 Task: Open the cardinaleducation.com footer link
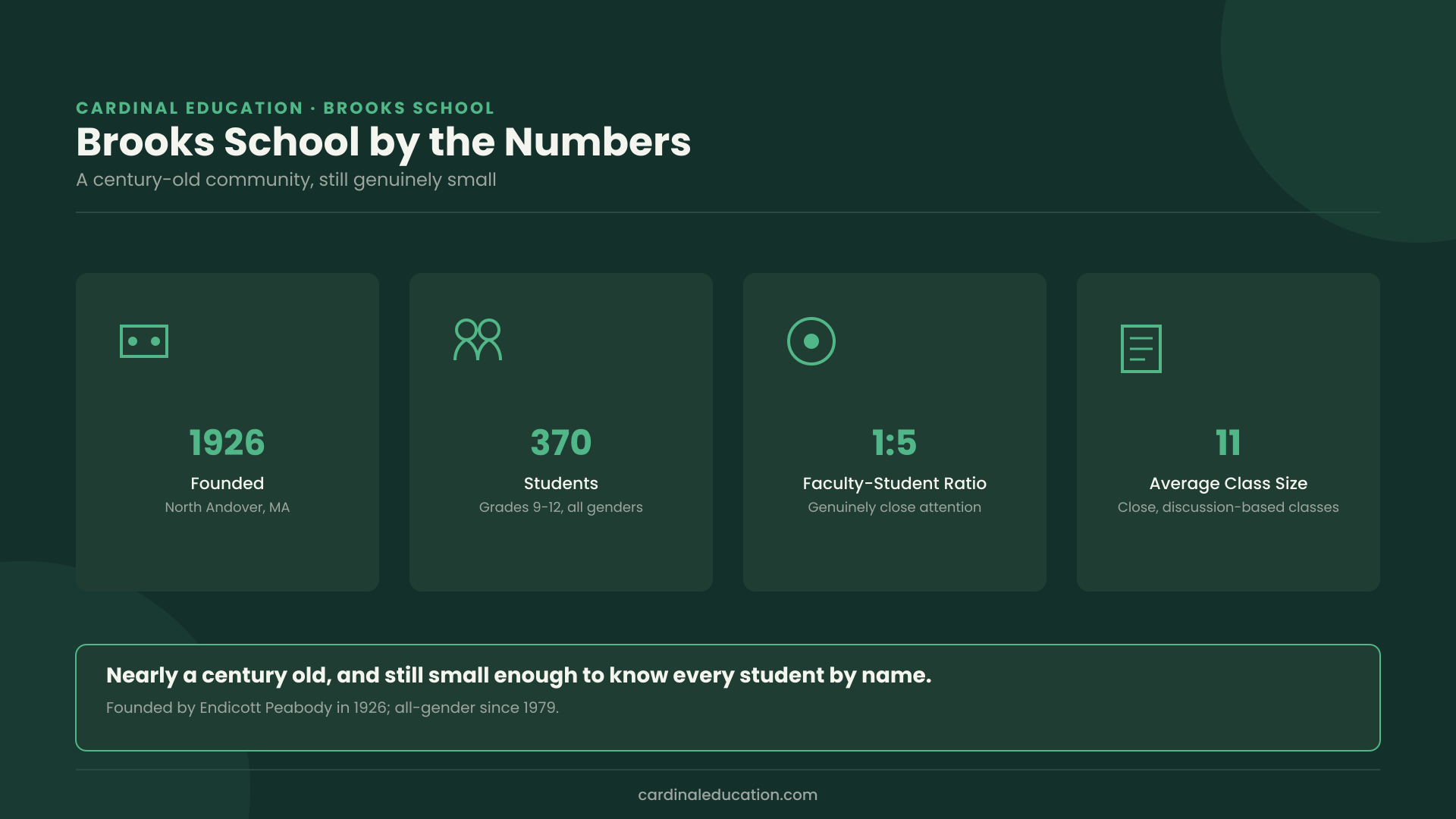click(728, 795)
